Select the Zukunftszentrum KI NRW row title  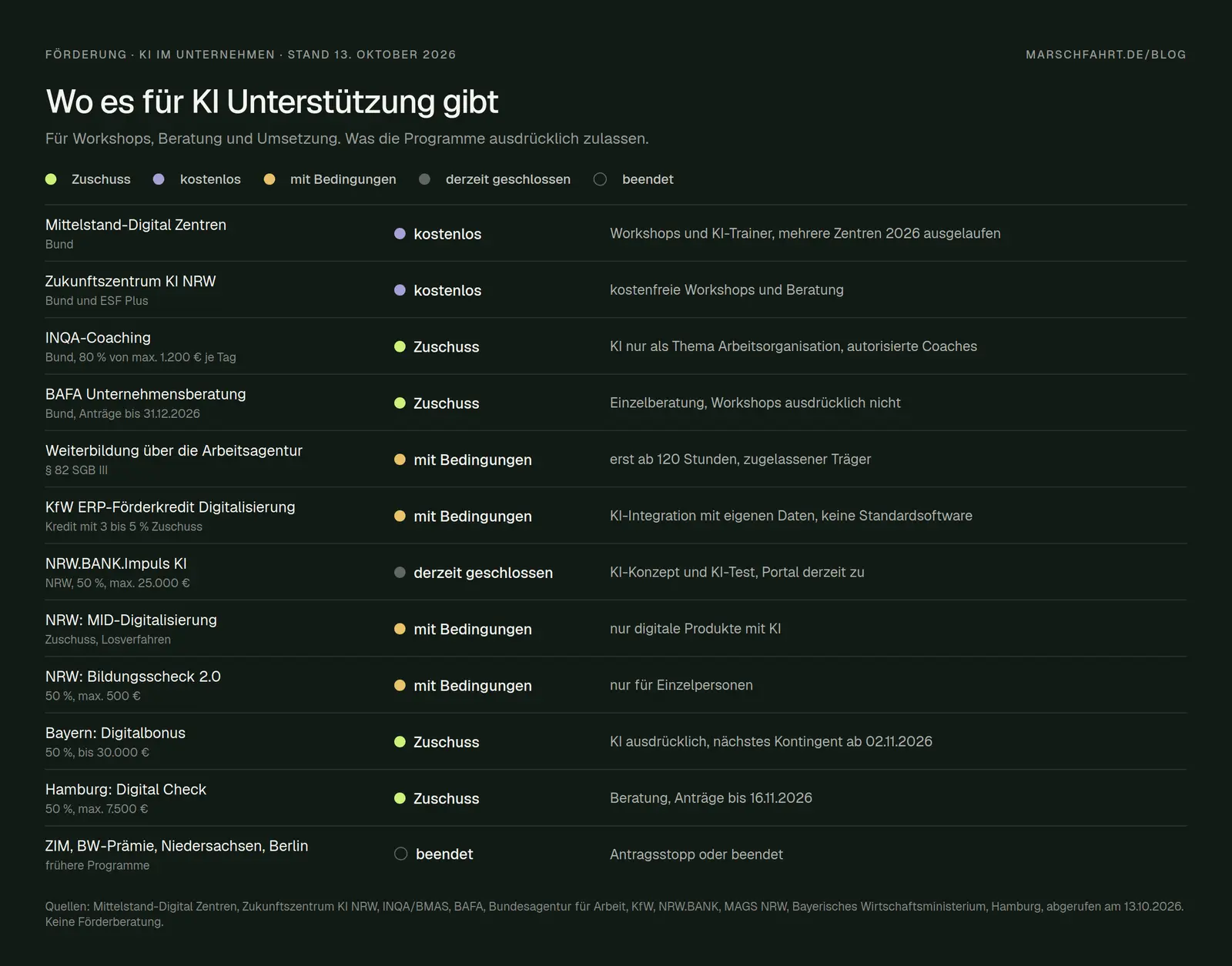pyautogui.click(x=130, y=281)
